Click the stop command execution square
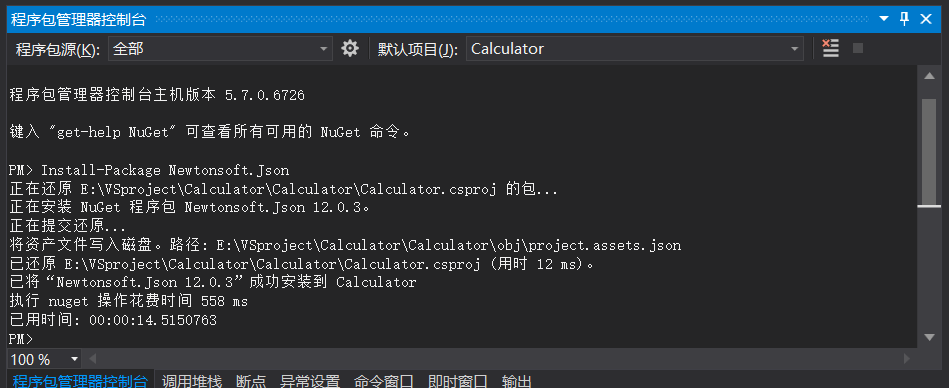949x388 pixels. (858, 48)
